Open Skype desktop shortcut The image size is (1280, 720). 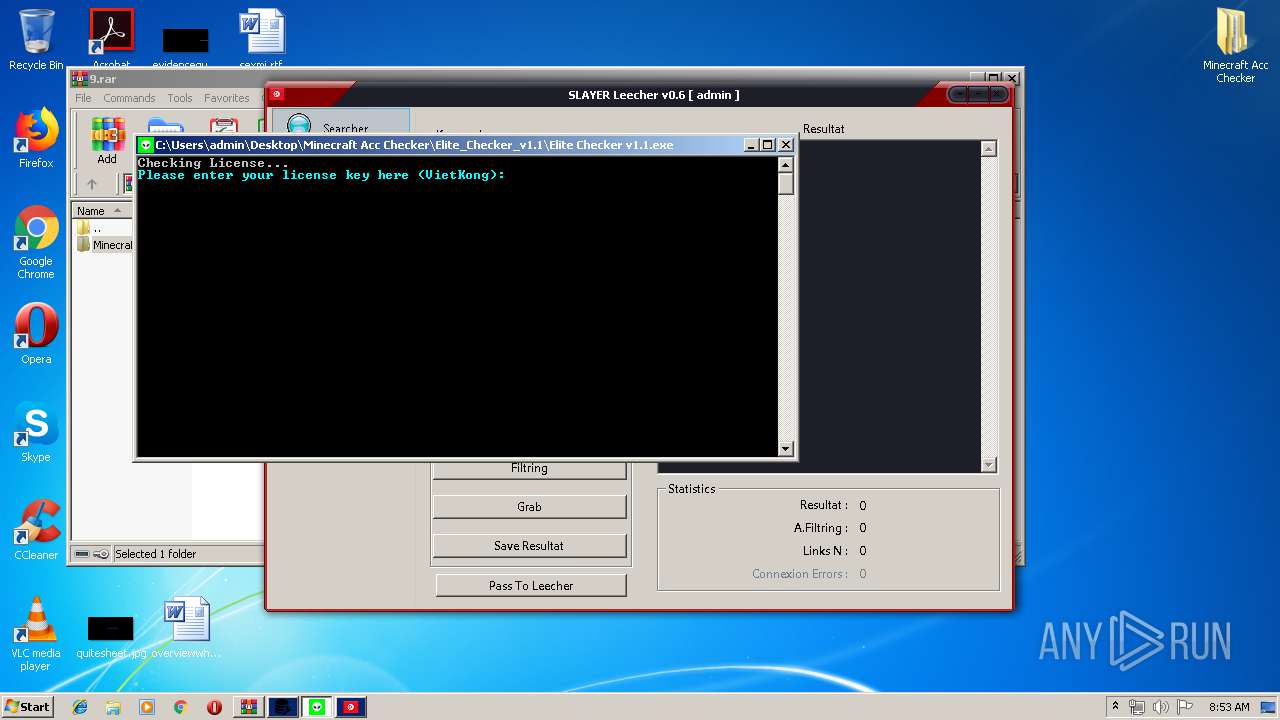tap(36, 432)
